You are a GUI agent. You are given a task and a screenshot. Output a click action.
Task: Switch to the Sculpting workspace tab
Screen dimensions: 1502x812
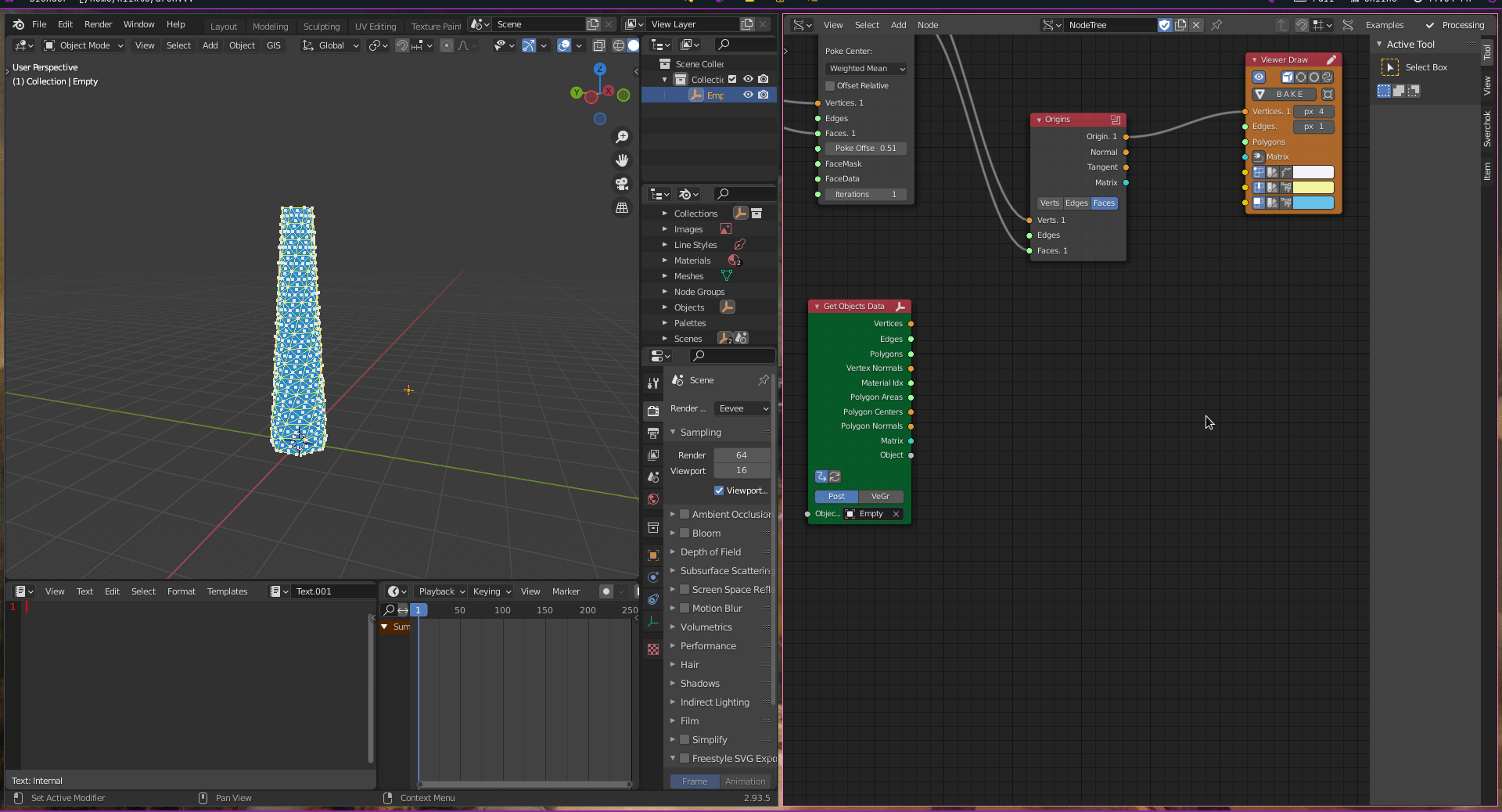pos(322,26)
